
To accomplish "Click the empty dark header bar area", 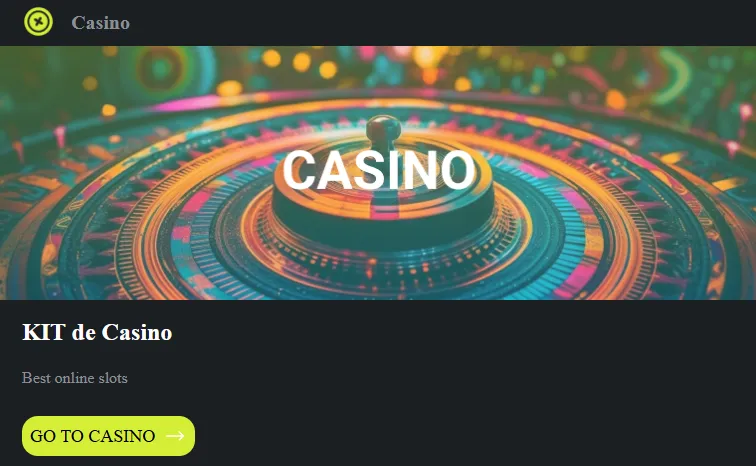I will tap(434, 23).
